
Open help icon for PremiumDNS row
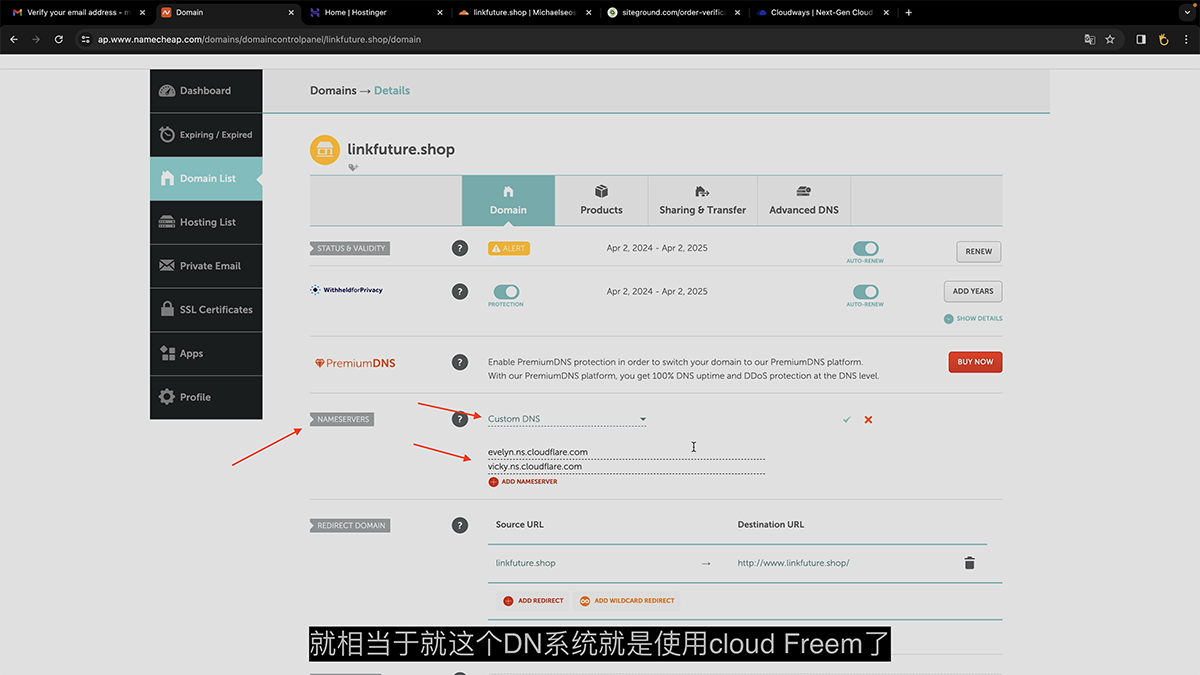pyautogui.click(x=460, y=363)
